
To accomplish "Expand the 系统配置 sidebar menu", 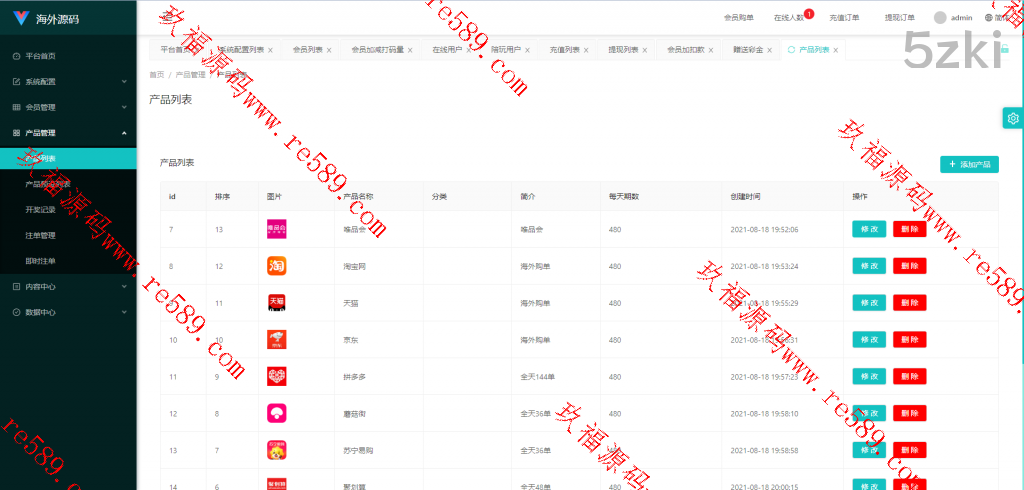I will point(68,81).
